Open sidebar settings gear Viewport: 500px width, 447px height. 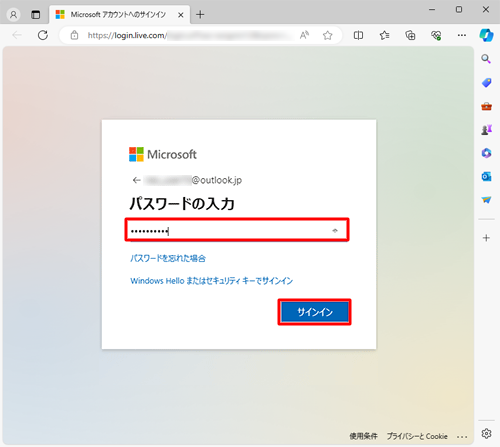point(486,433)
